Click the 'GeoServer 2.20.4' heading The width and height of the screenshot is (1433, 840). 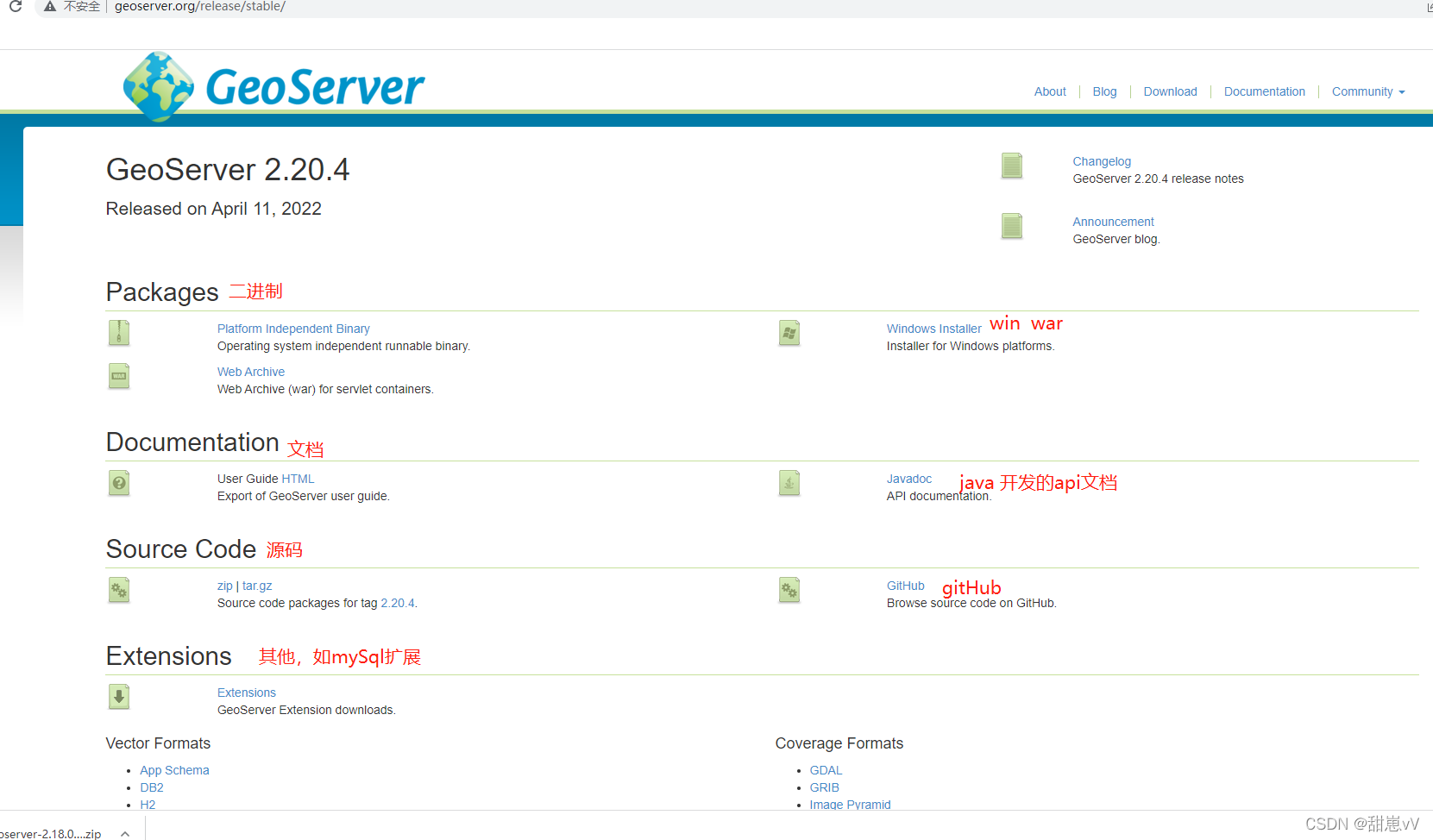click(x=228, y=170)
